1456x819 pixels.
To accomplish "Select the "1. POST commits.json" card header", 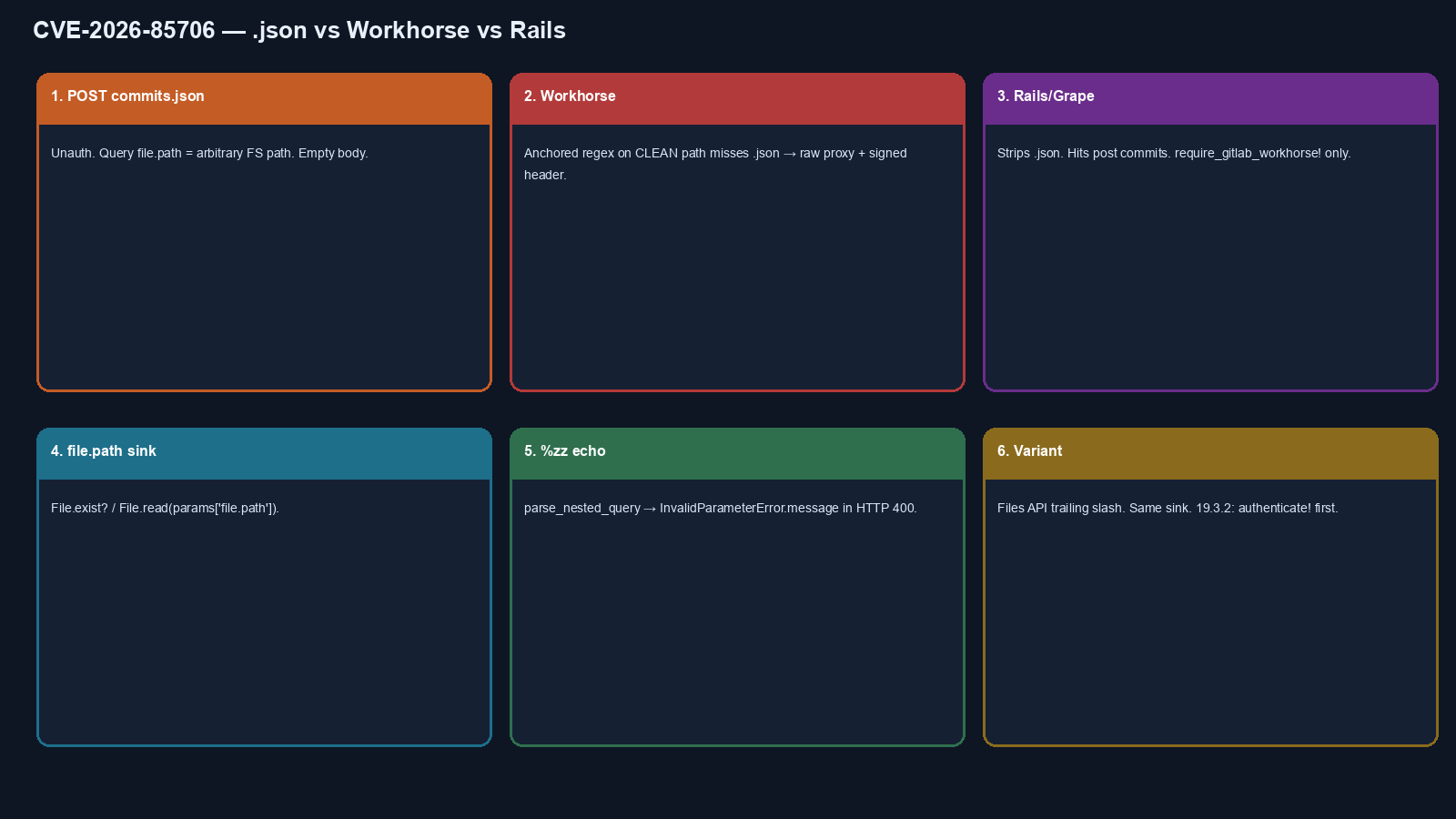I will [x=264, y=98].
